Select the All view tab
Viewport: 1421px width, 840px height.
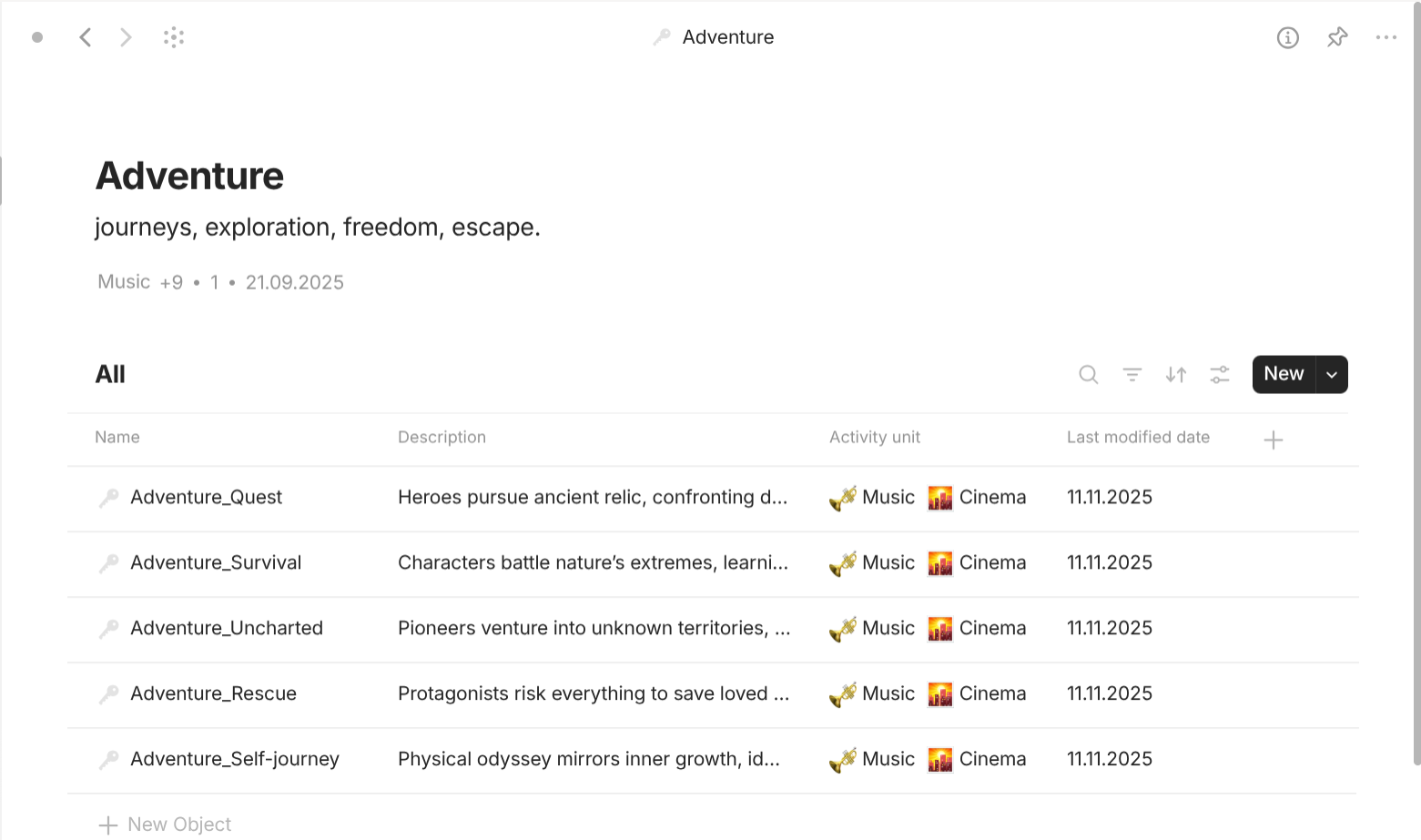coord(110,374)
